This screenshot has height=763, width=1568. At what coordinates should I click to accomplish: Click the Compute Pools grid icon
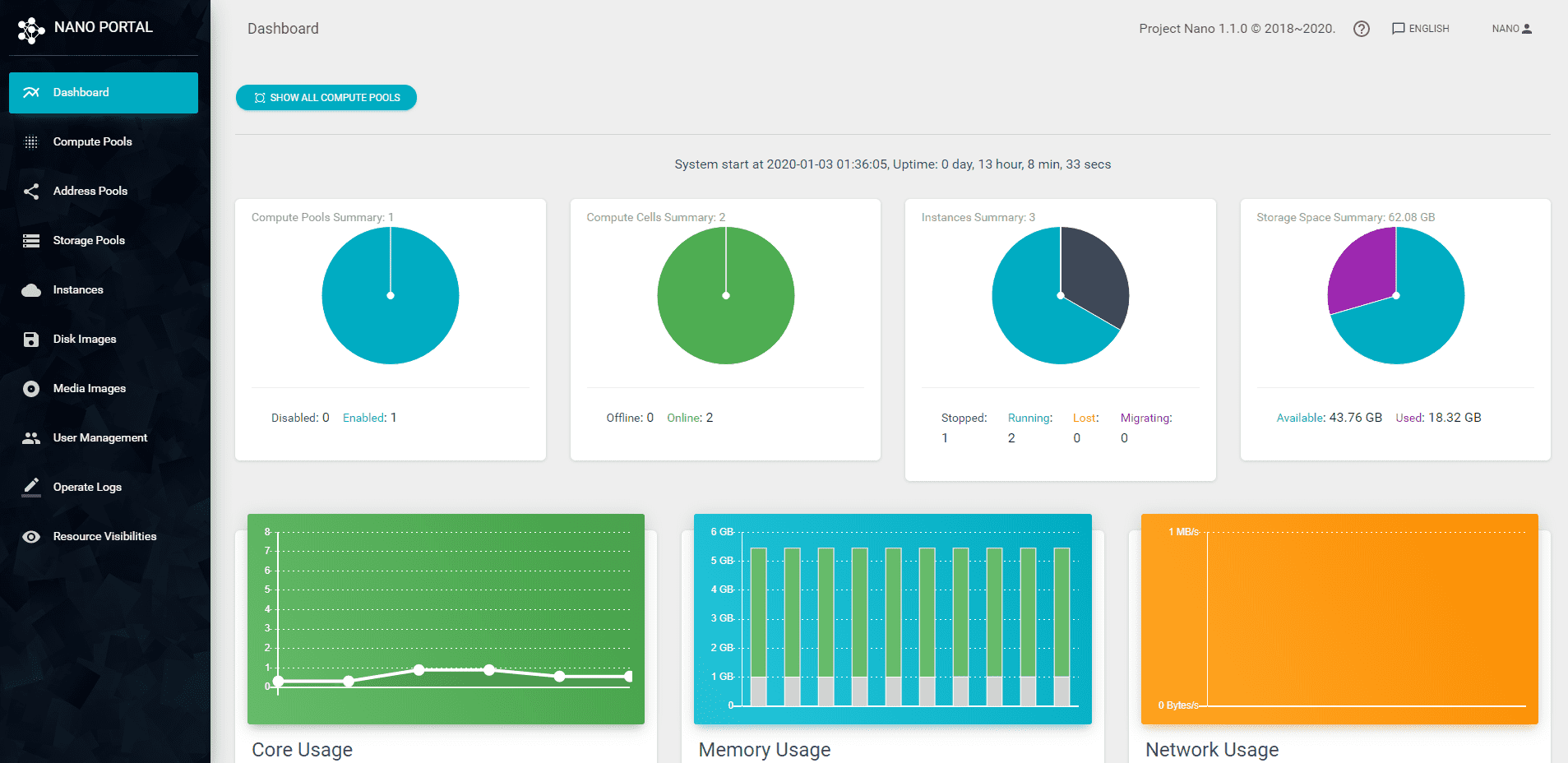click(31, 142)
